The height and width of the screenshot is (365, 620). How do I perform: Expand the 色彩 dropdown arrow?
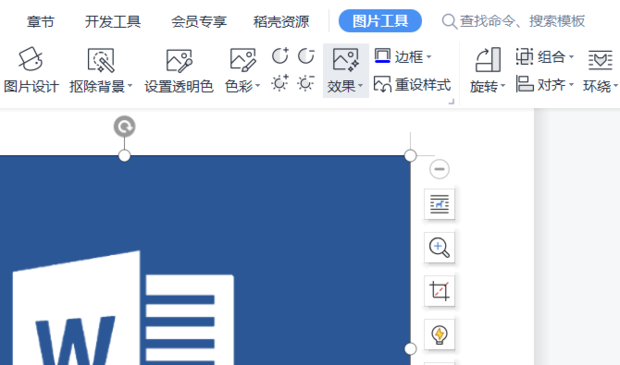(258, 86)
